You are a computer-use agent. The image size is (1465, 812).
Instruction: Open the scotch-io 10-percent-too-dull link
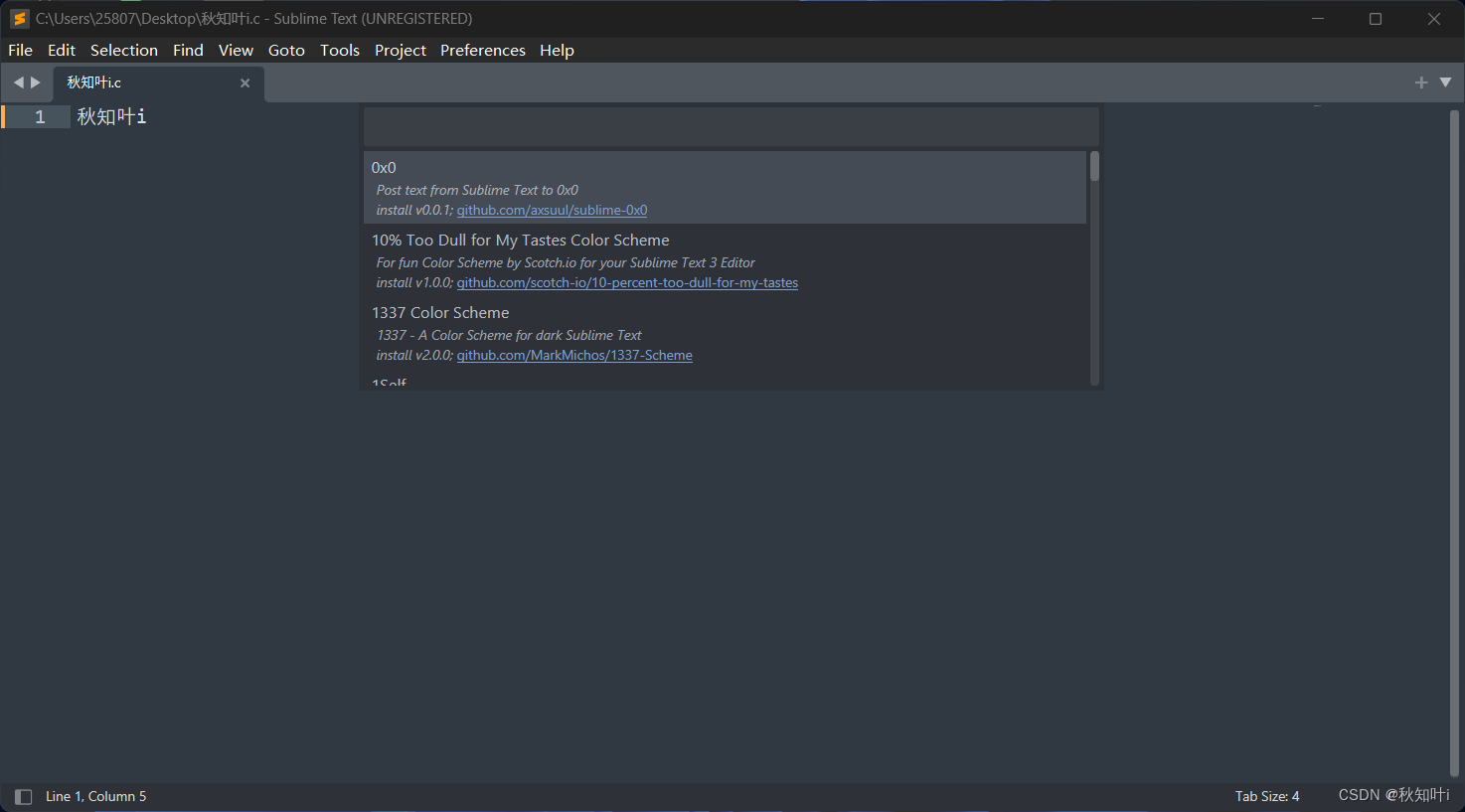(x=627, y=283)
